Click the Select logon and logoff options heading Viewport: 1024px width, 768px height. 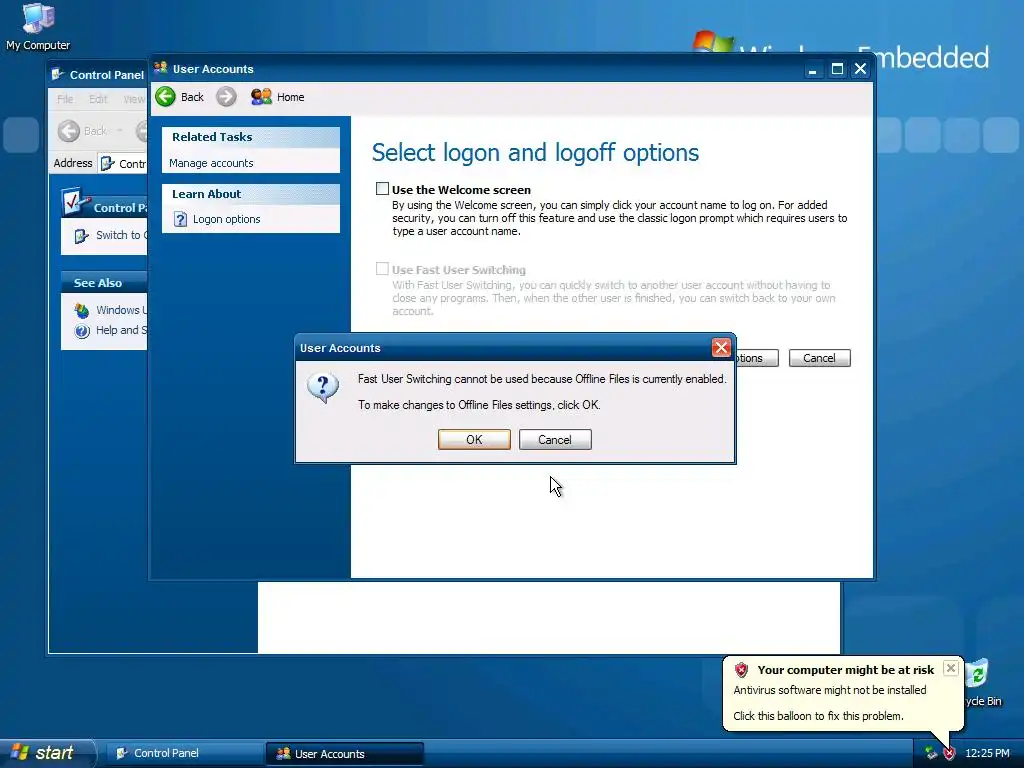click(x=536, y=153)
